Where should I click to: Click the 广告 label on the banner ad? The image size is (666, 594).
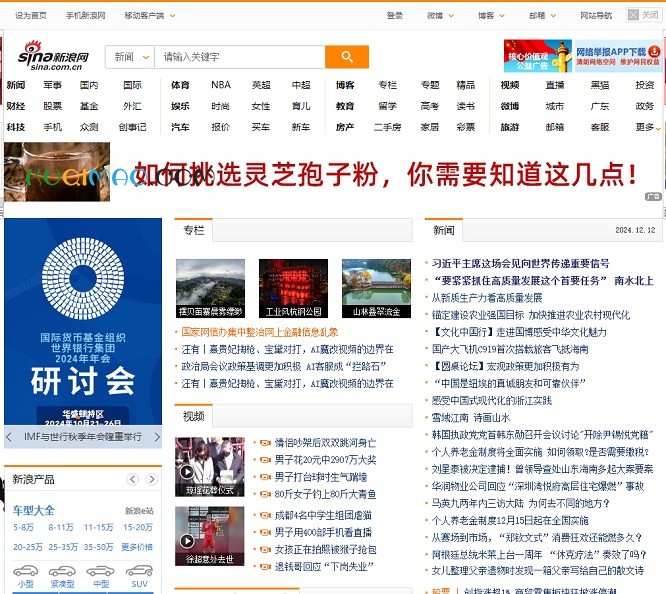pos(653,196)
